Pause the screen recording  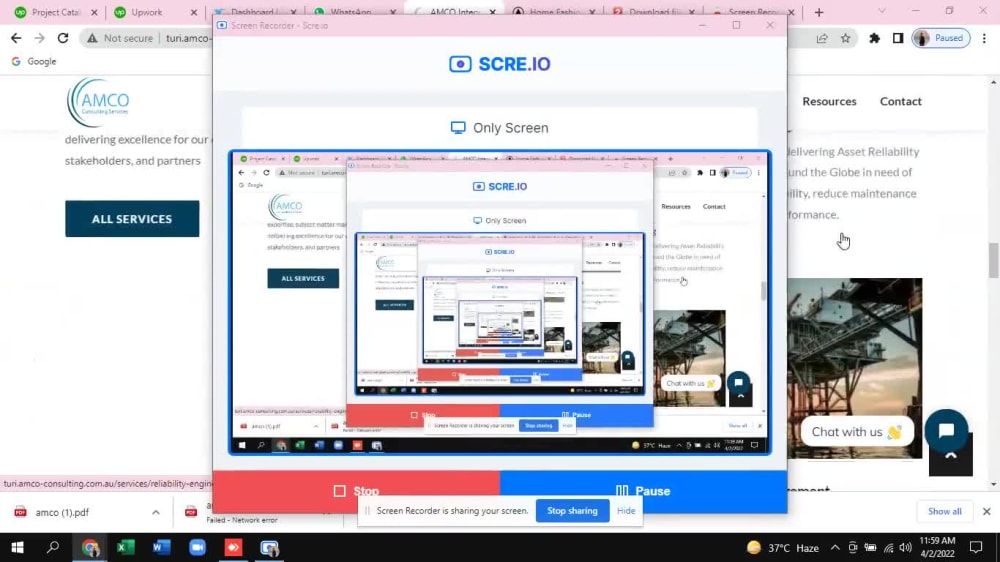[x=643, y=491]
